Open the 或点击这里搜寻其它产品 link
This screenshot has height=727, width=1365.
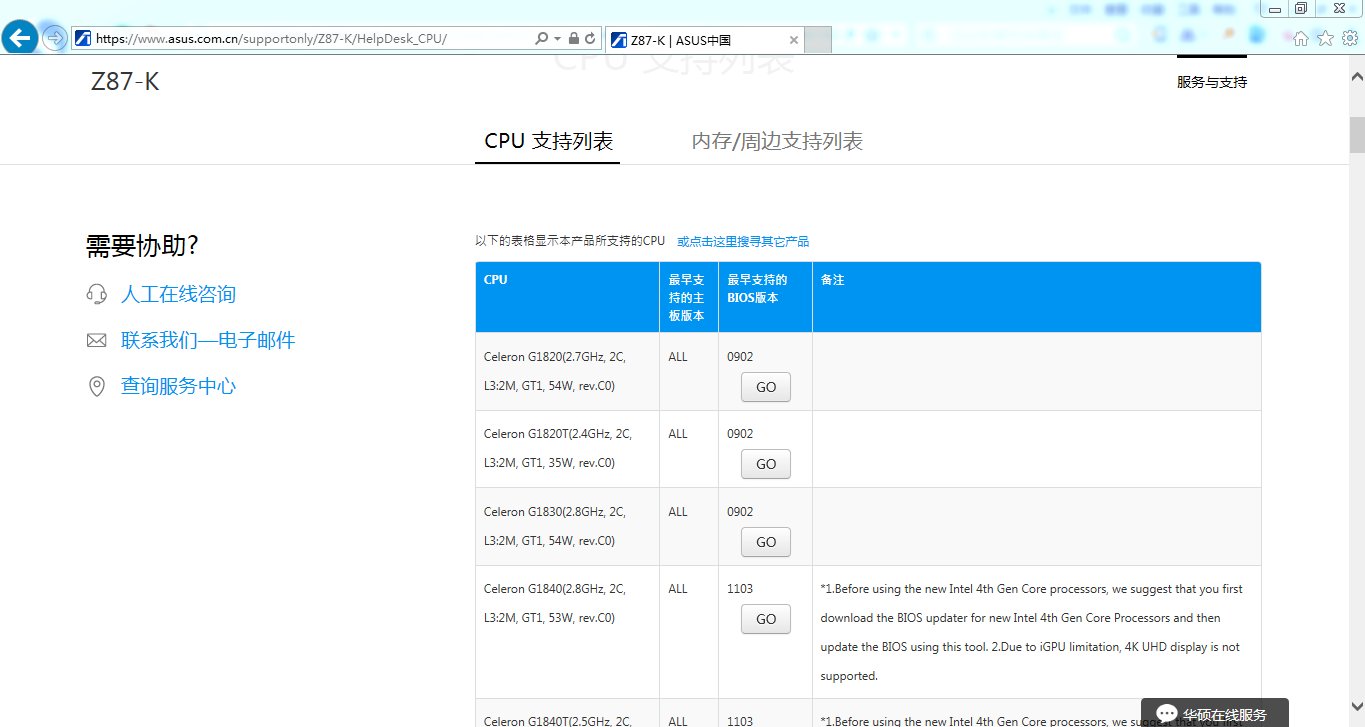742,240
